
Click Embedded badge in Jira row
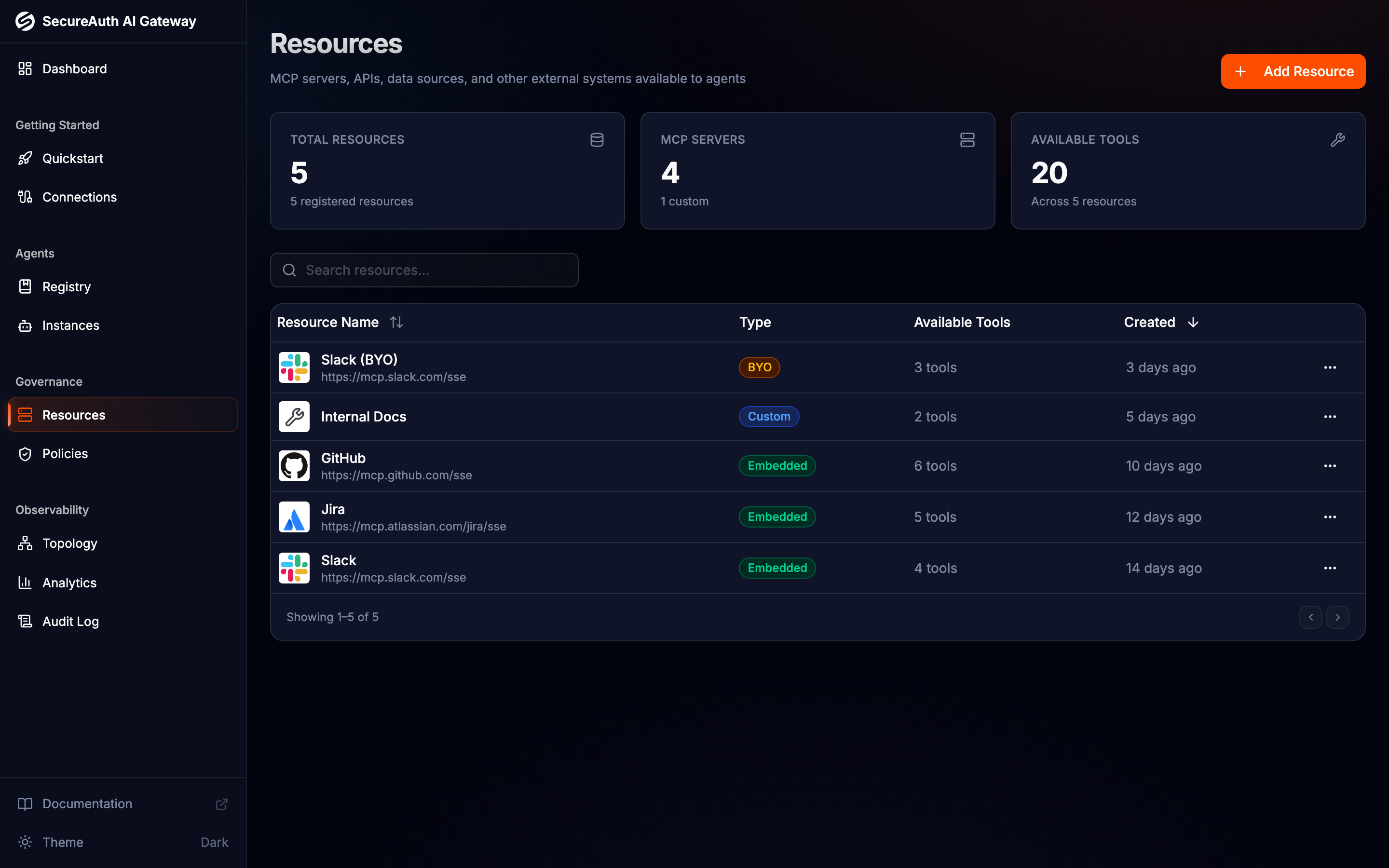pyautogui.click(x=777, y=516)
